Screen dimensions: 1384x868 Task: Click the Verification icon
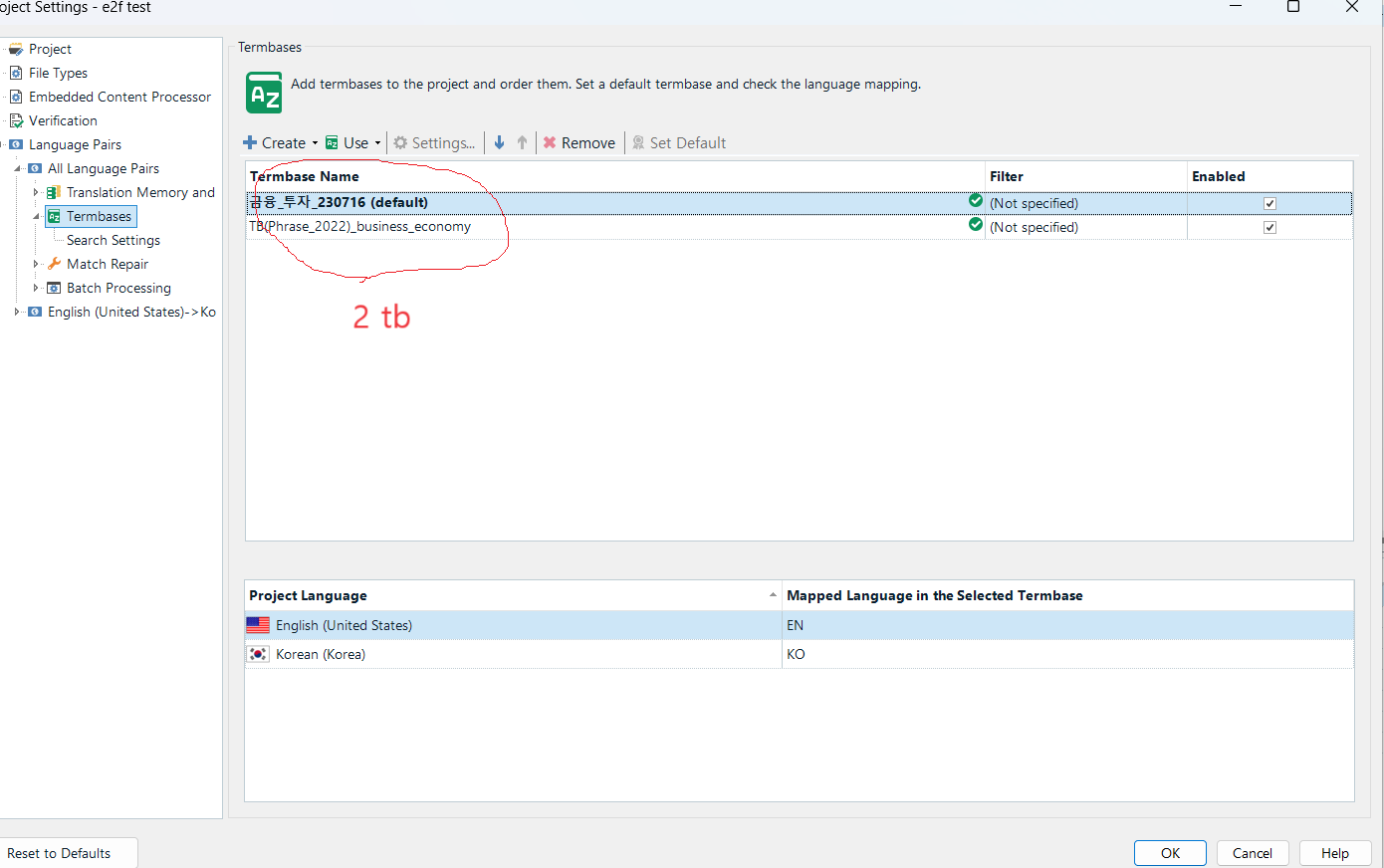click(16, 120)
